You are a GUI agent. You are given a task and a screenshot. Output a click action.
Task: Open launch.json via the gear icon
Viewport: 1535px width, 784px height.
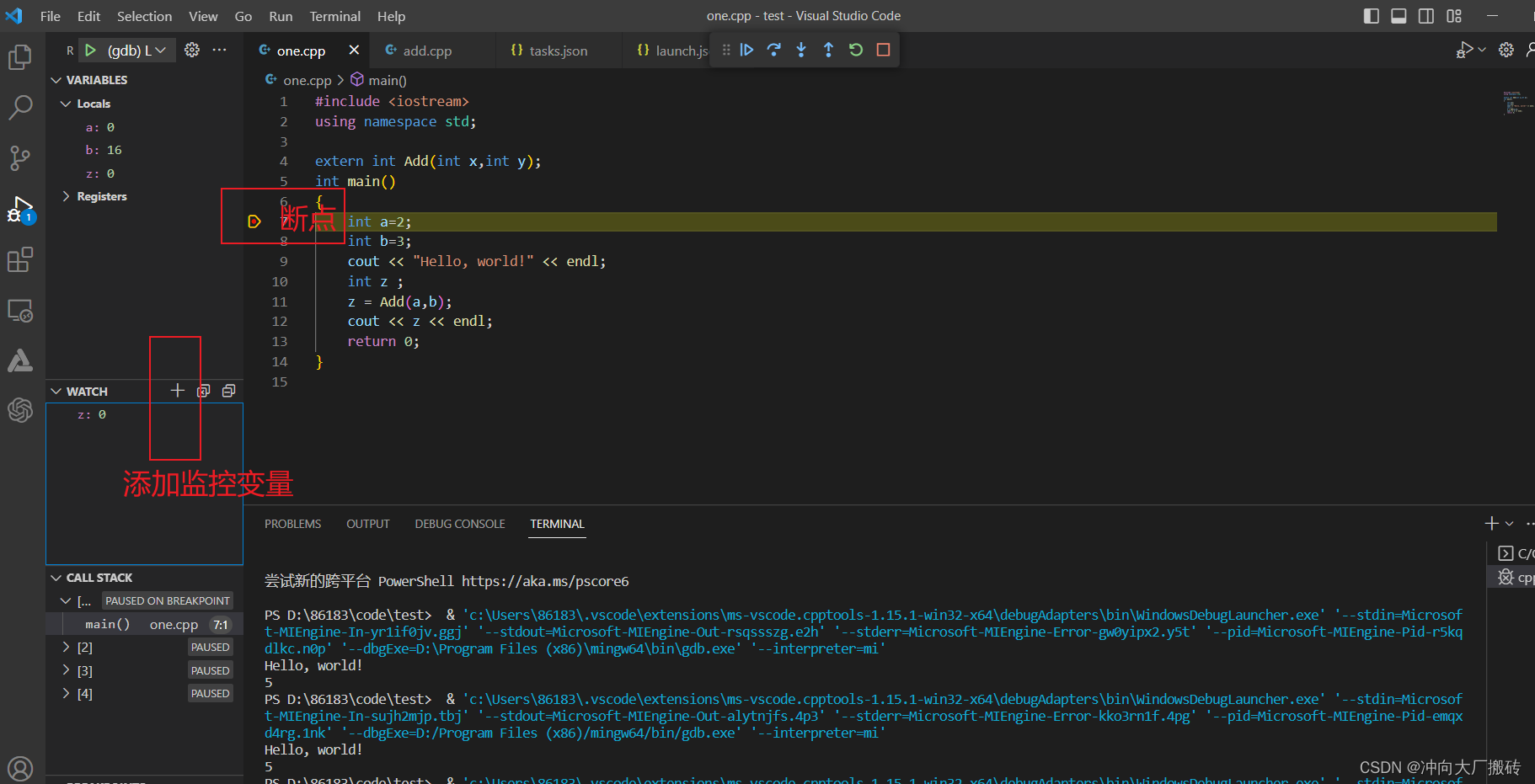tap(192, 50)
